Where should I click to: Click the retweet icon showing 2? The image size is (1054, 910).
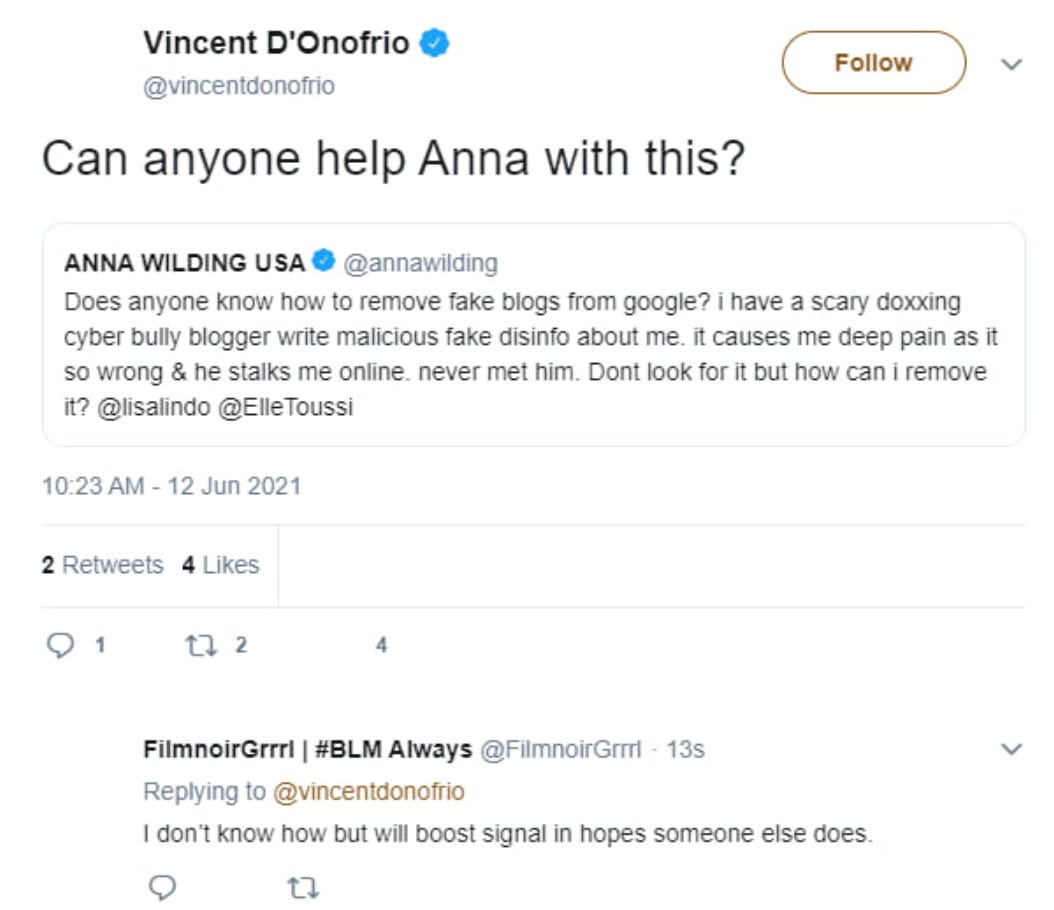(201, 646)
